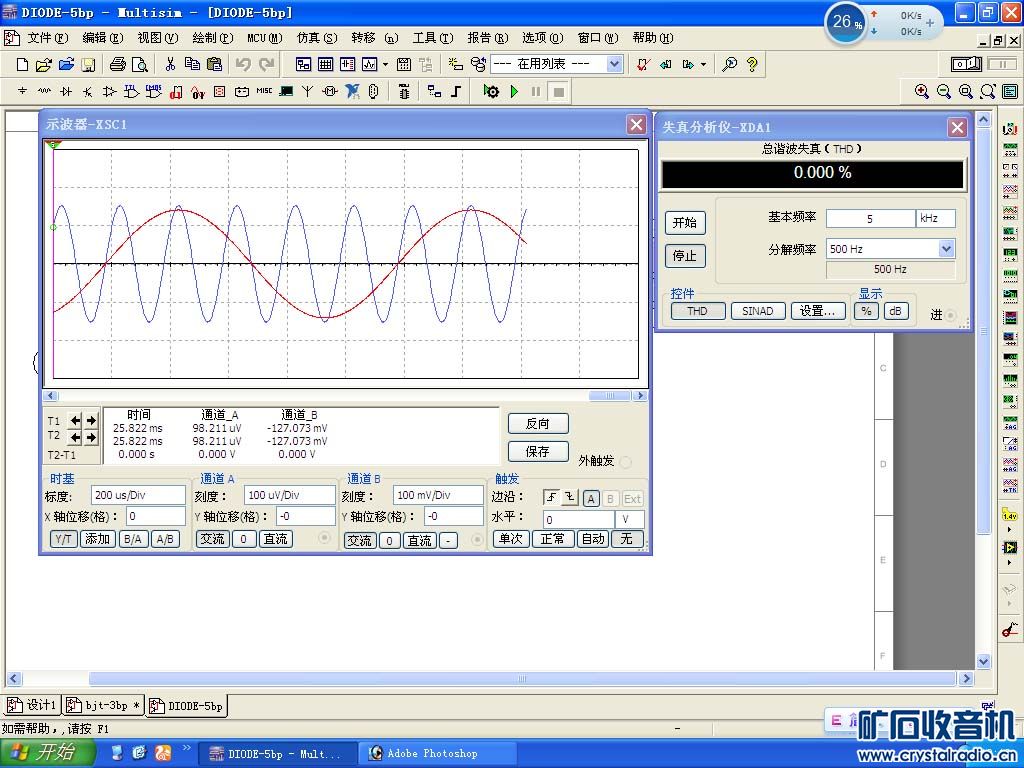Click the zoom in magnifier icon
Image resolution: width=1024 pixels, height=768 pixels.
(922, 91)
